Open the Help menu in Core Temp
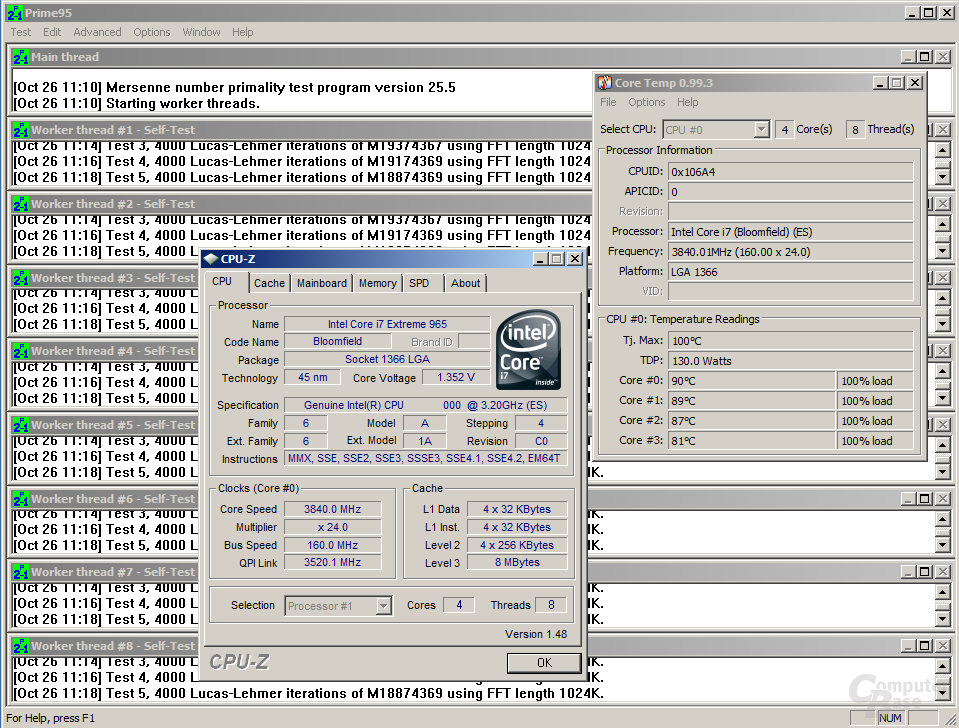 [x=687, y=102]
